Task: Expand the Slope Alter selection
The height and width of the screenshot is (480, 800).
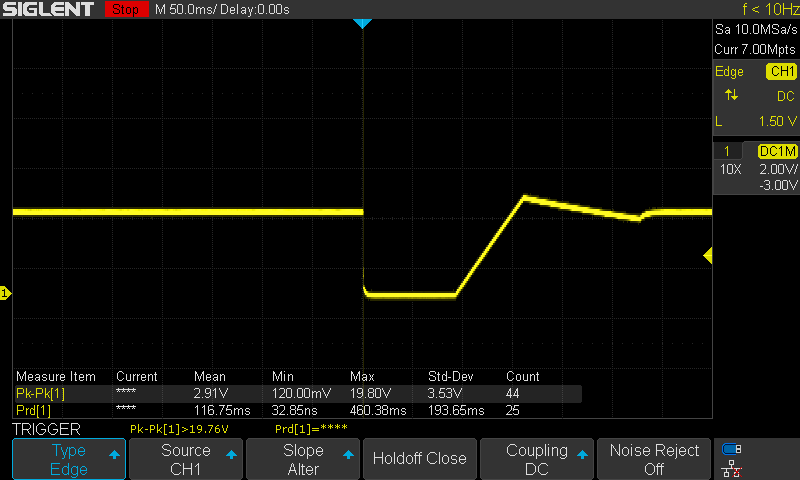Action: click(x=303, y=459)
